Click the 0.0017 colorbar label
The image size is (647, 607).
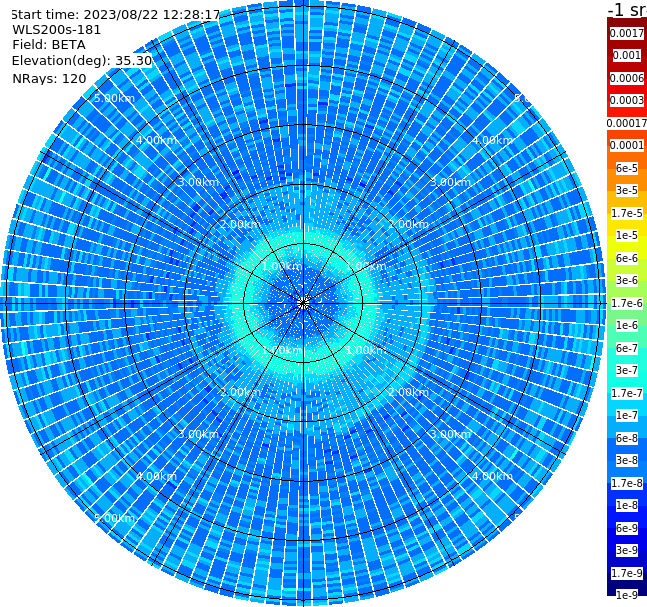tap(627, 33)
